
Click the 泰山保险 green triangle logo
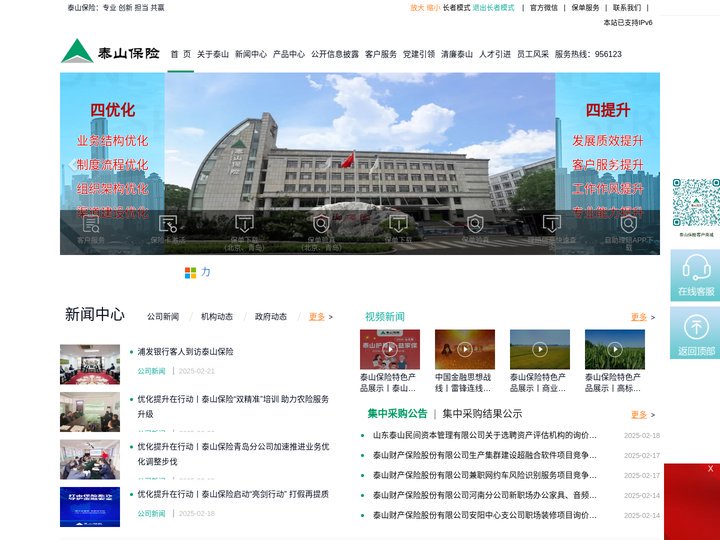(110, 51)
